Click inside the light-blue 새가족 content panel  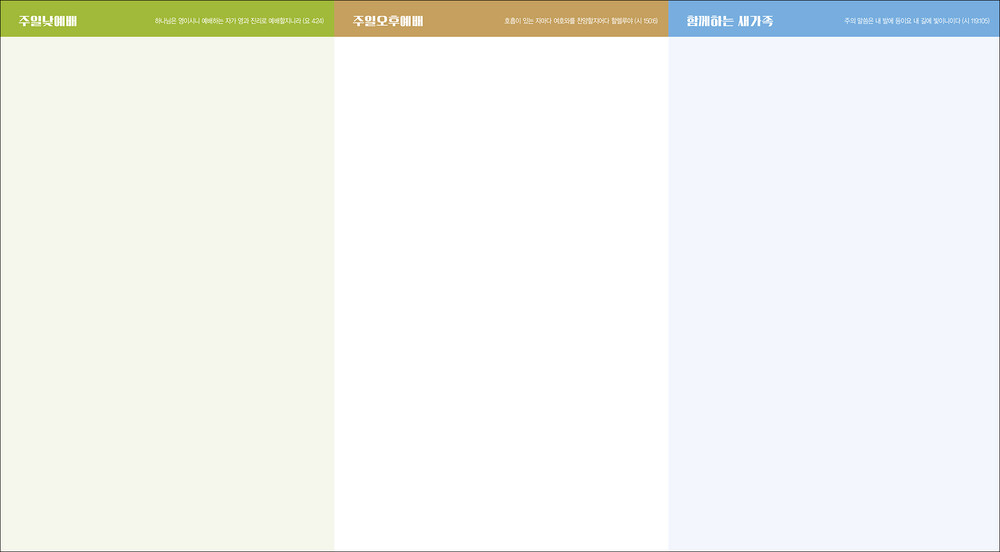(x=834, y=290)
